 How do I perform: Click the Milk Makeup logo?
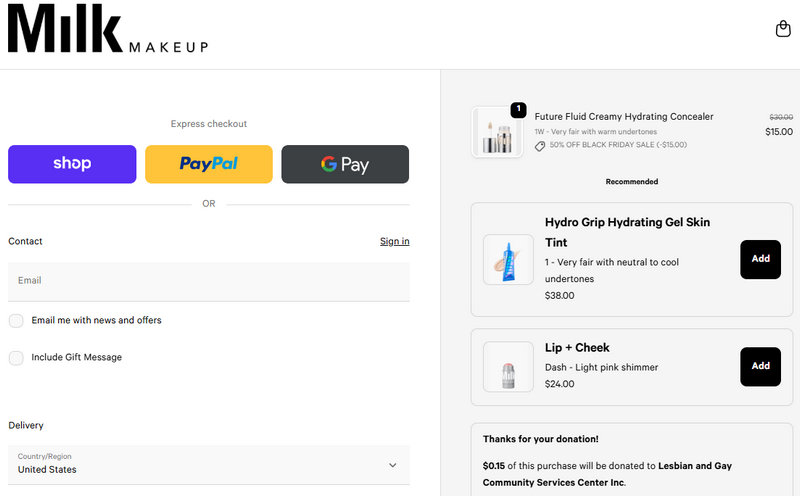pyautogui.click(x=108, y=30)
